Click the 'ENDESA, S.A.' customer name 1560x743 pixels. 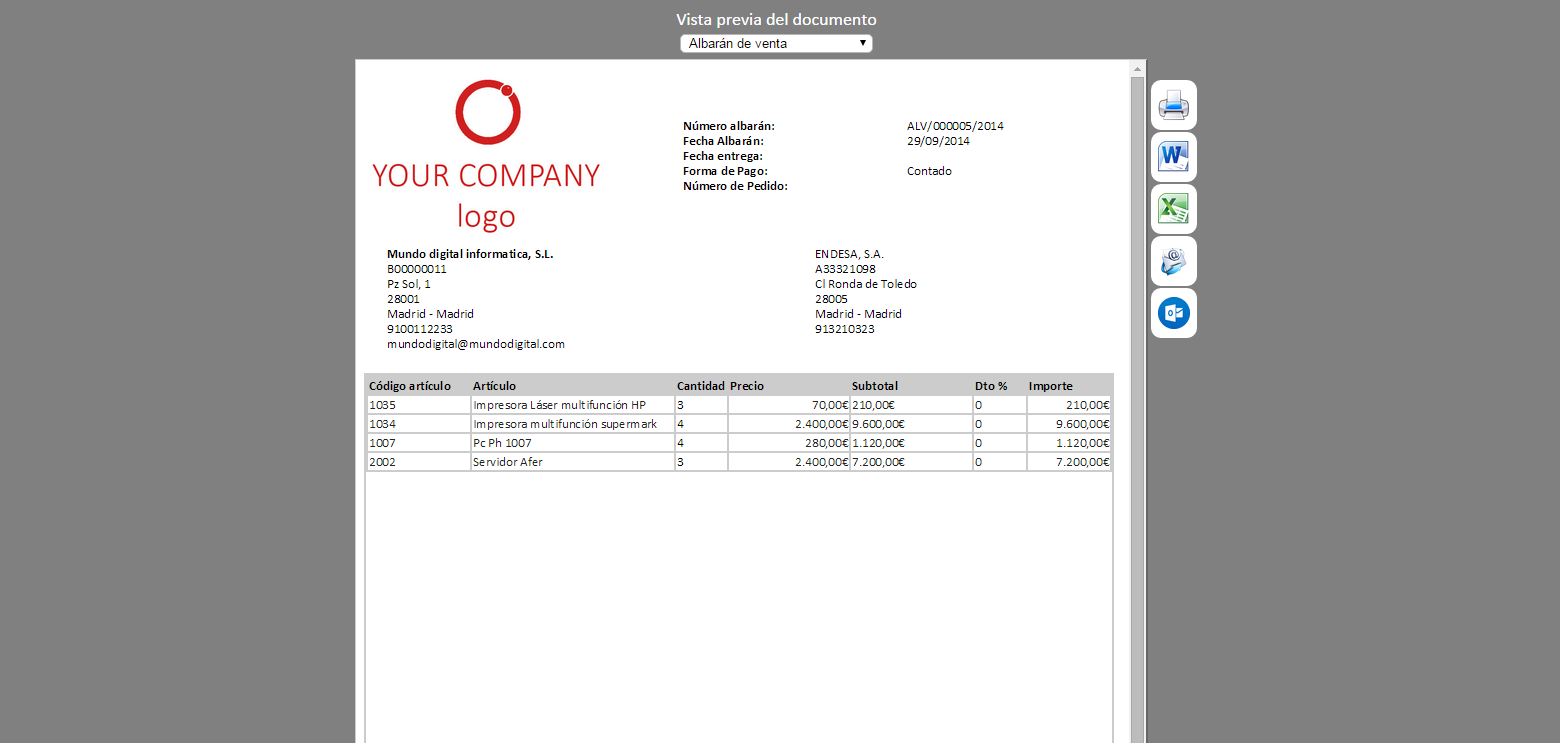pyautogui.click(x=849, y=254)
